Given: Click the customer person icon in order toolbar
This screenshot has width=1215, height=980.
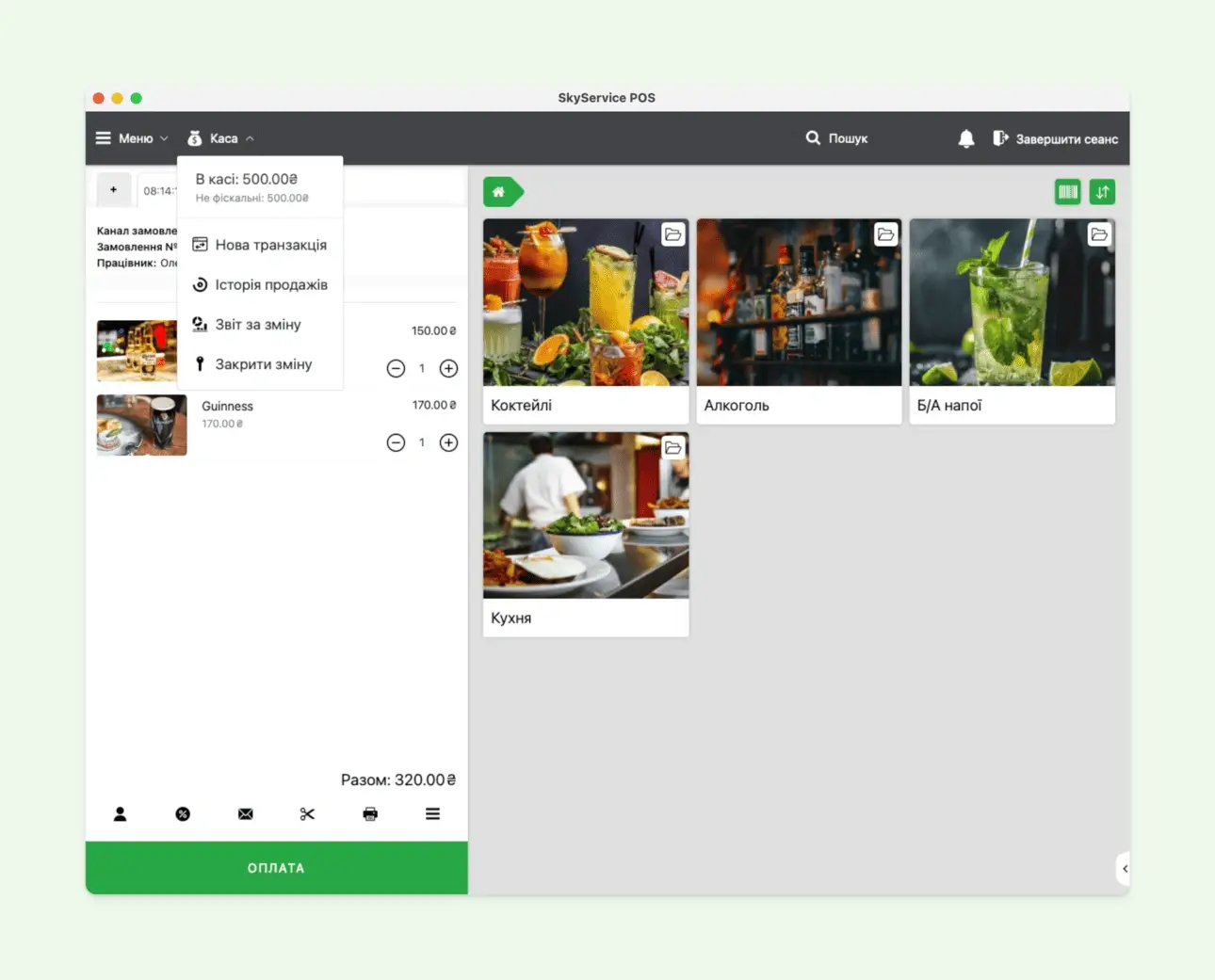Looking at the screenshot, I should coord(120,814).
